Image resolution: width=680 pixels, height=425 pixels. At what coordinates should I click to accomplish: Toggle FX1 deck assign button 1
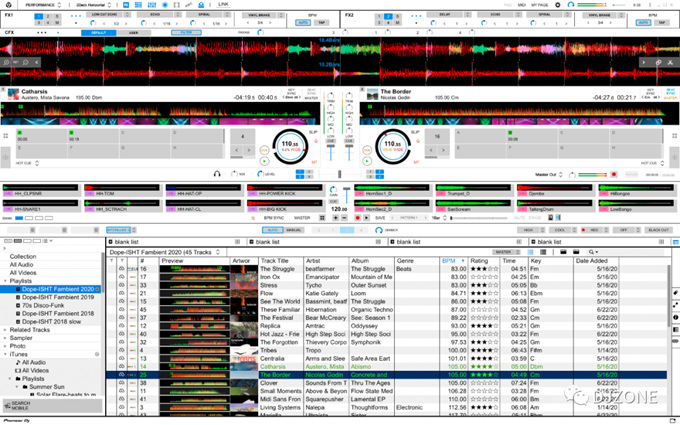pos(39,16)
